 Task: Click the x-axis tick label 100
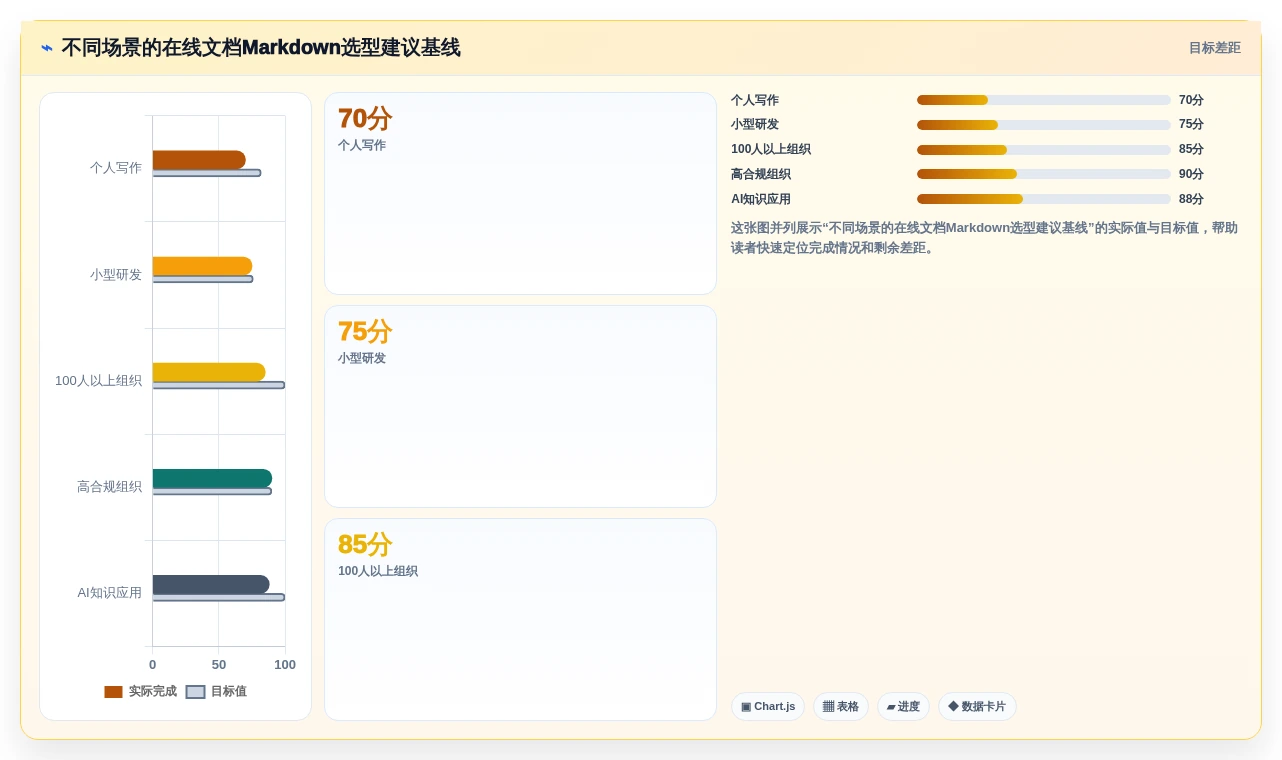[x=285, y=664]
